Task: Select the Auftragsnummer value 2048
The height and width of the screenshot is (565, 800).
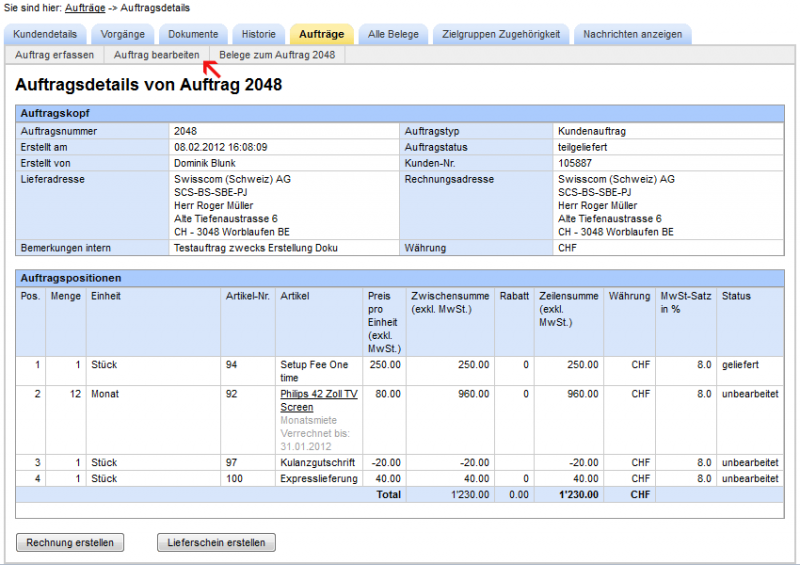Action: [x=185, y=131]
